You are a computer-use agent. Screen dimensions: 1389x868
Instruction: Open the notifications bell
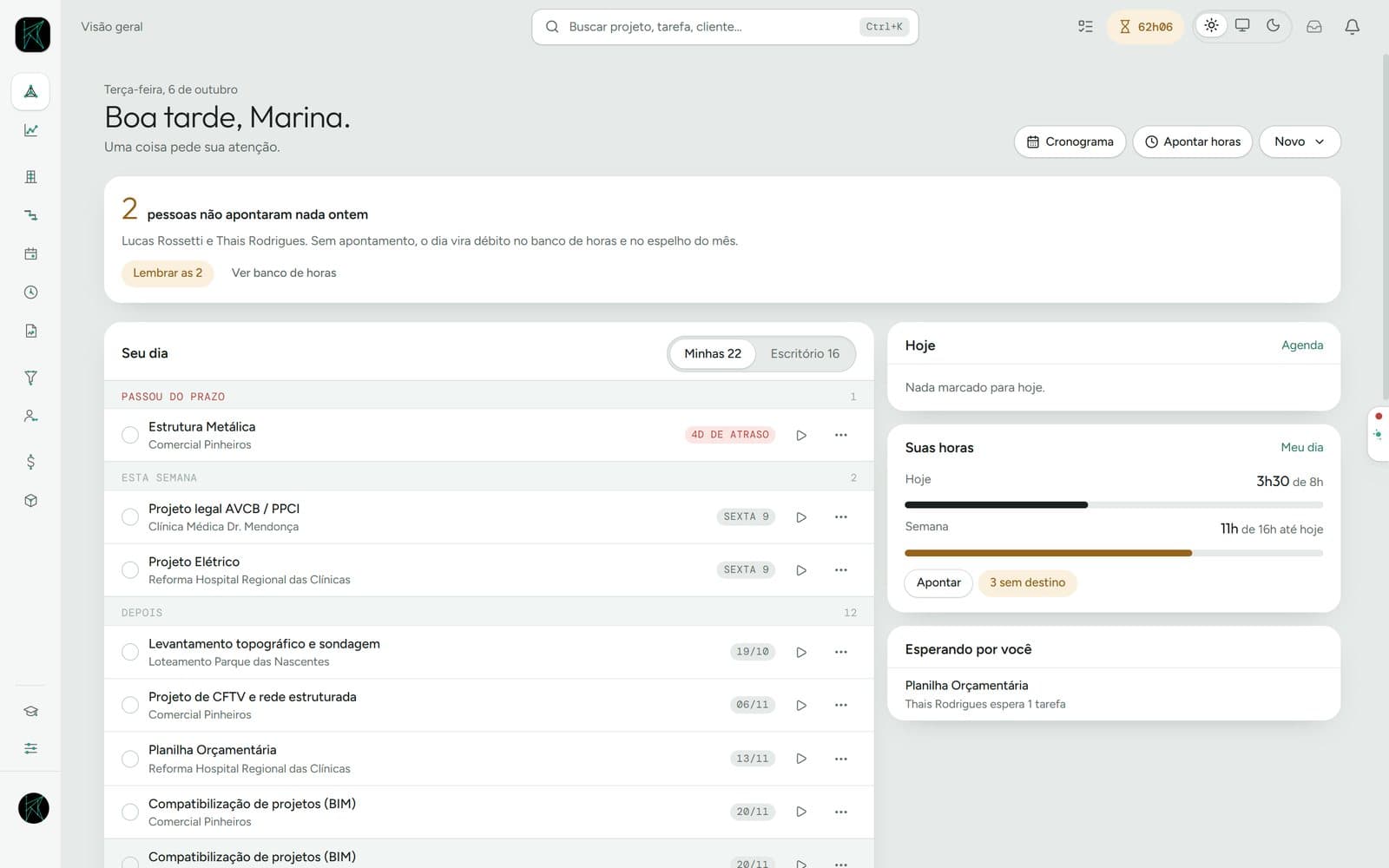click(x=1352, y=26)
